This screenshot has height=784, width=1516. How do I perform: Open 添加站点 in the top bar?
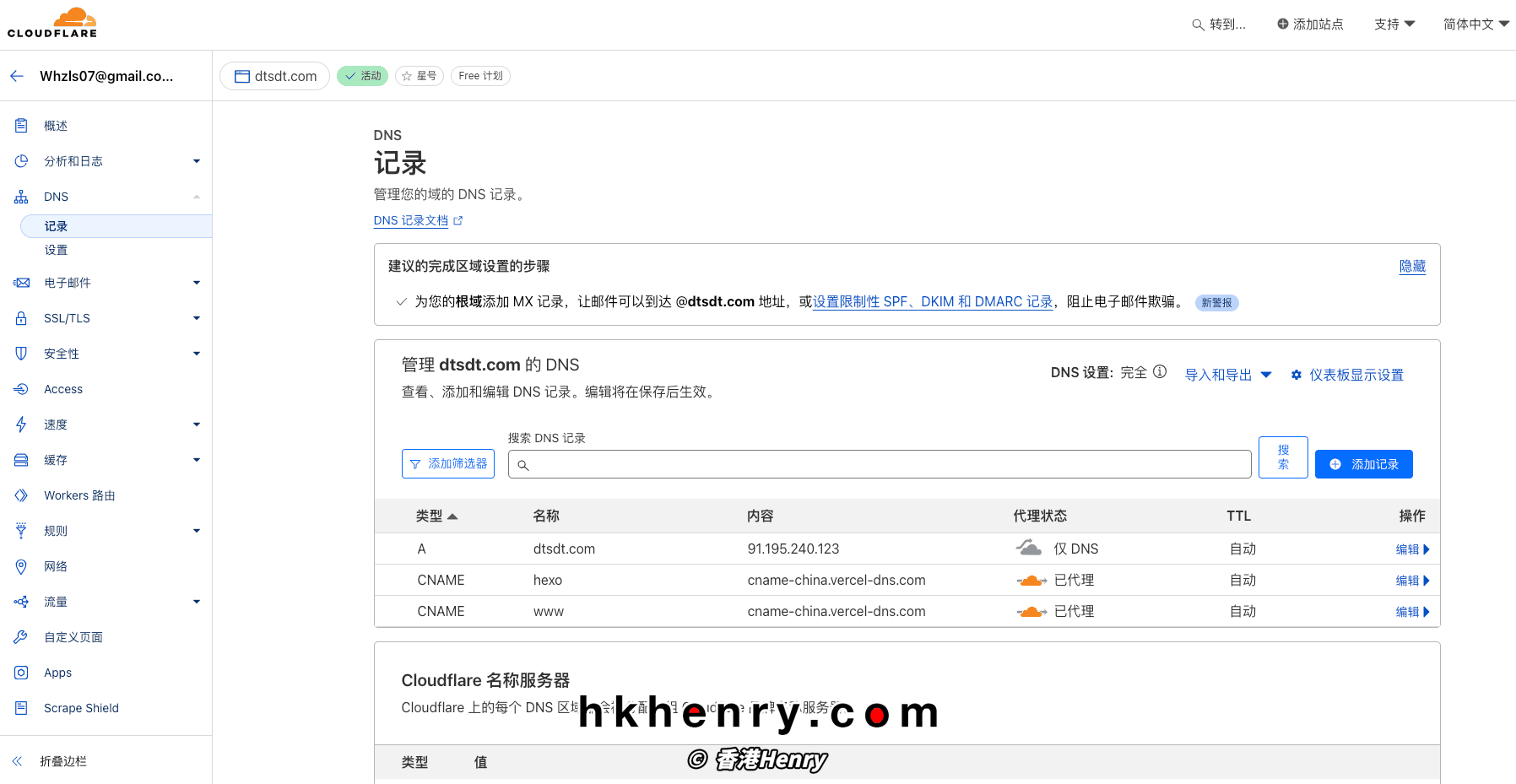coord(1309,24)
